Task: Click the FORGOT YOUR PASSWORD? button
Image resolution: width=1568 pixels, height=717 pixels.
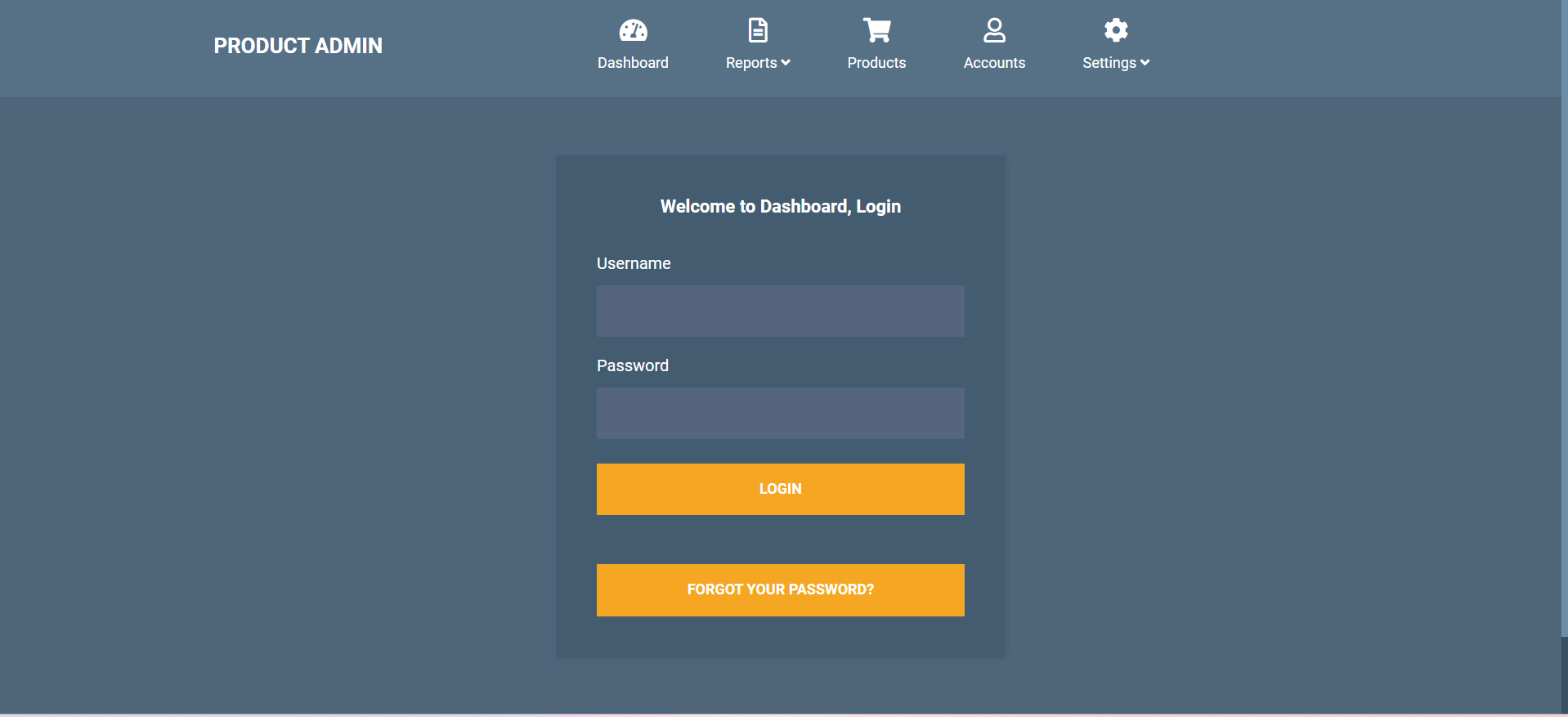Action: pyautogui.click(x=780, y=589)
